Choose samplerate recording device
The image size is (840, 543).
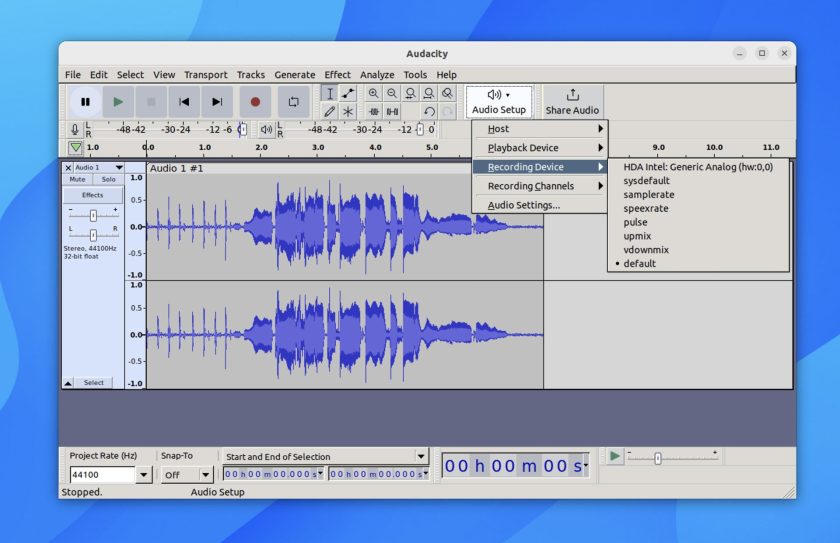coord(698,194)
